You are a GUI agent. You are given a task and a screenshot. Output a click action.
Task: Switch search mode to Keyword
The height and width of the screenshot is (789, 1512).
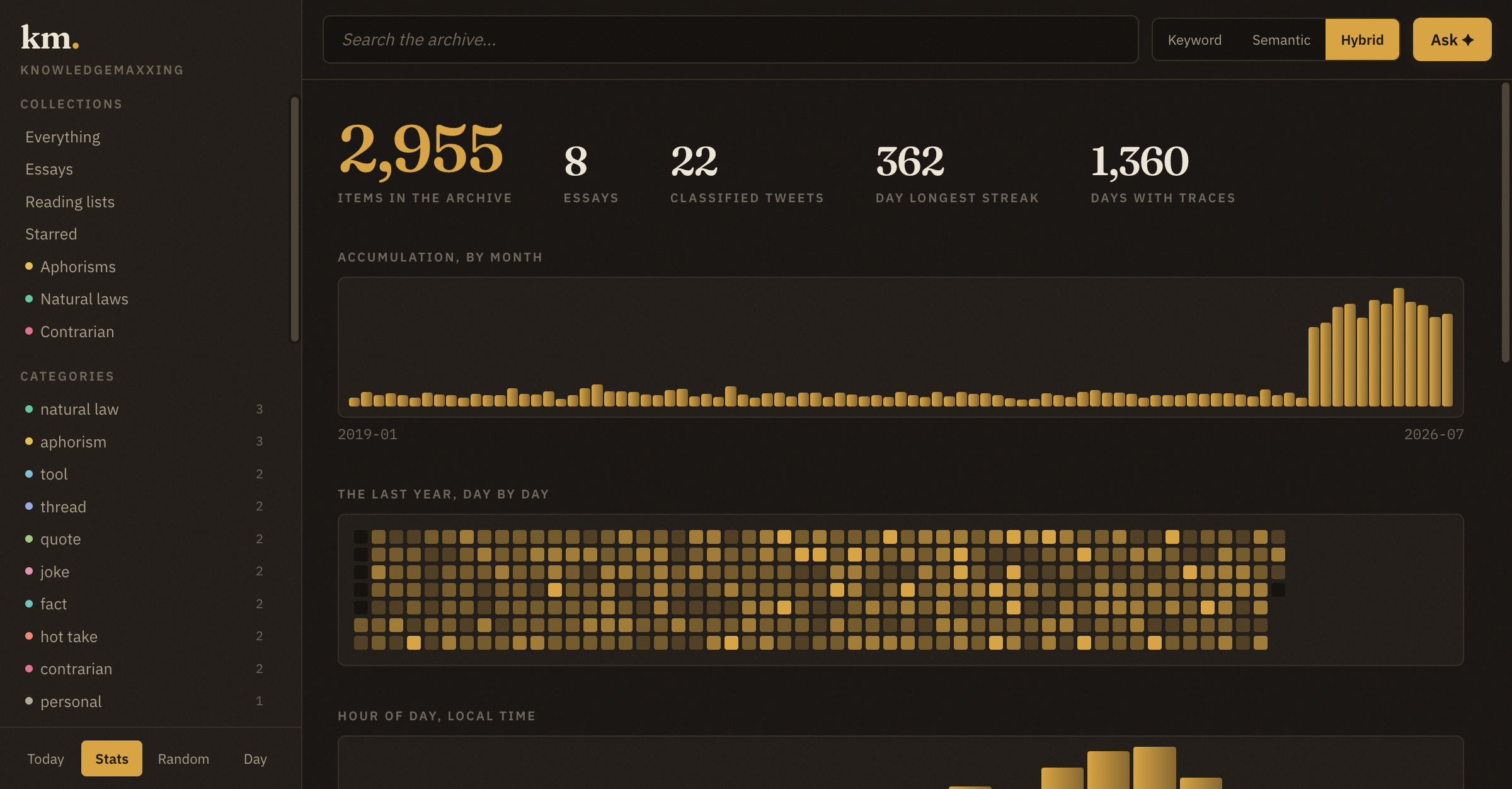(x=1194, y=40)
